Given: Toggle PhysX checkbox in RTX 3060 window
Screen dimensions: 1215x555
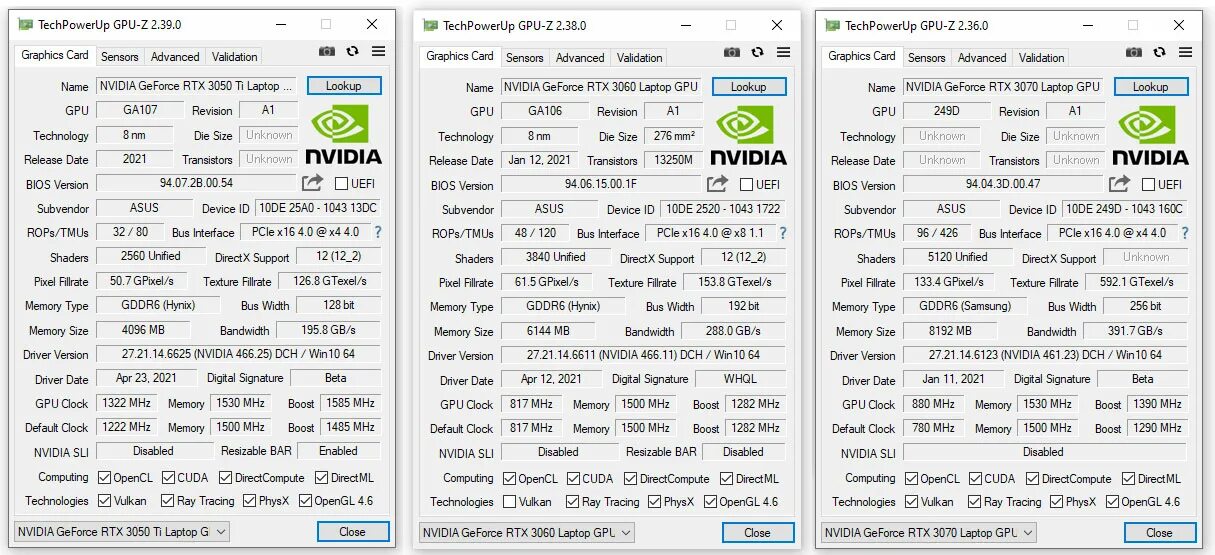Looking at the screenshot, I should coord(653,502).
